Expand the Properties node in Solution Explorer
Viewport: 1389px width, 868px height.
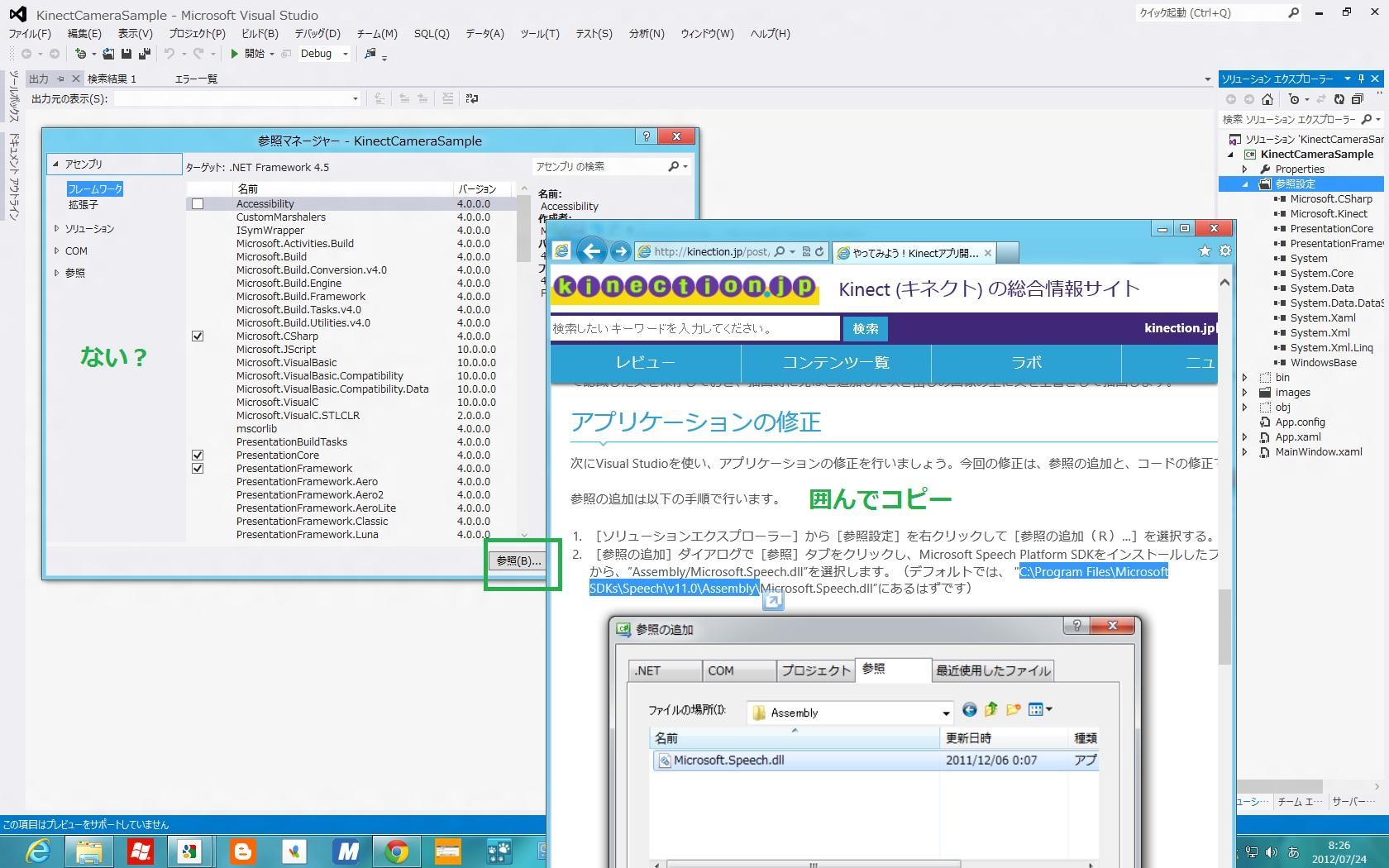[x=1244, y=169]
